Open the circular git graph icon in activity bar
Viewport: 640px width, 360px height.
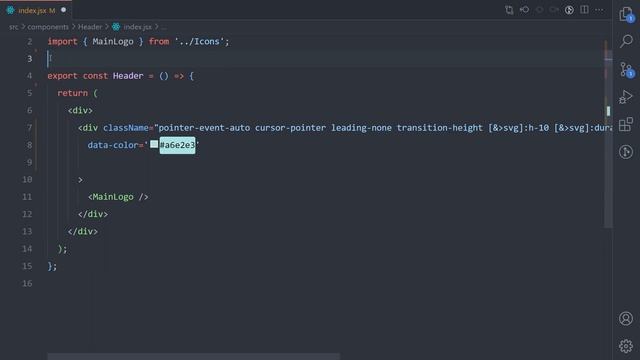(626, 152)
